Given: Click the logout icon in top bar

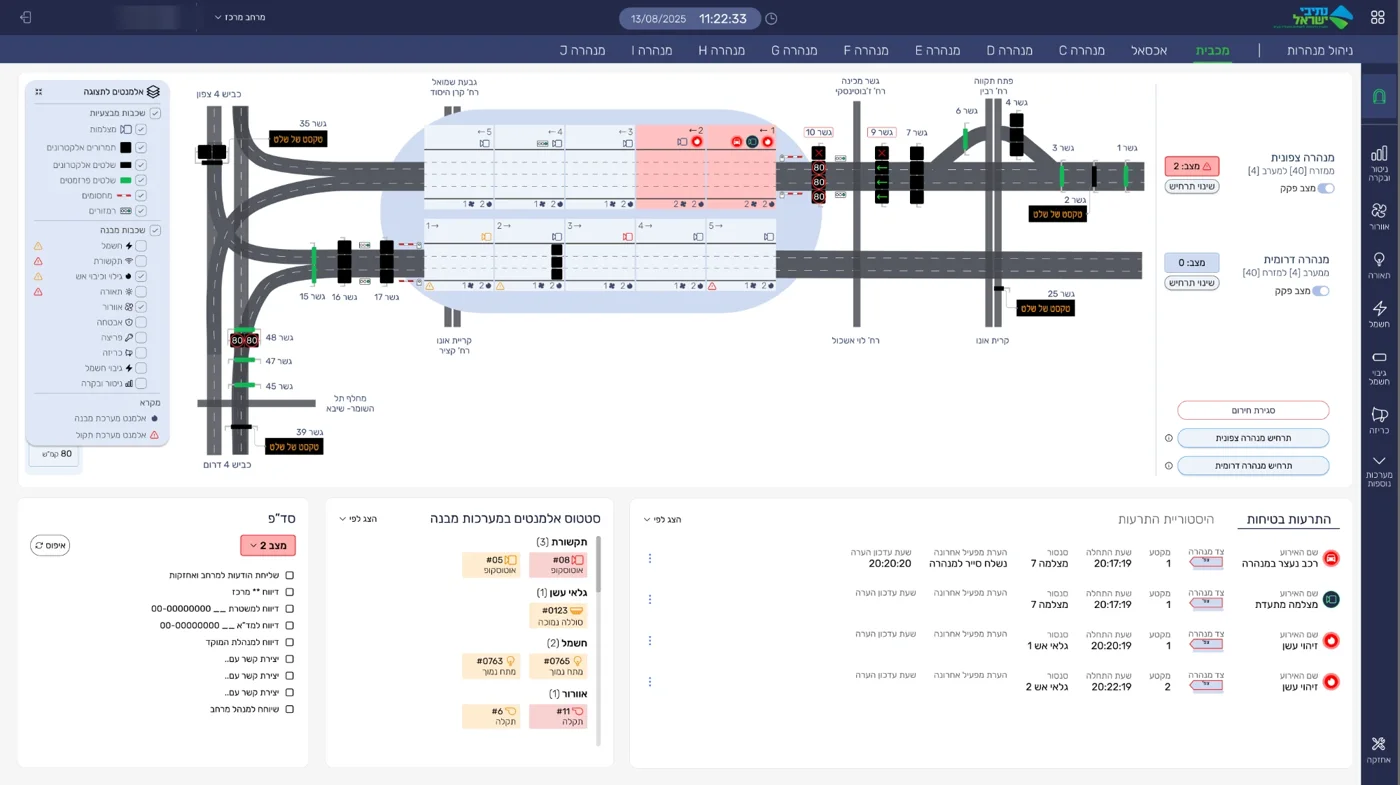Looking at the screenshot, I should [25, 18].
